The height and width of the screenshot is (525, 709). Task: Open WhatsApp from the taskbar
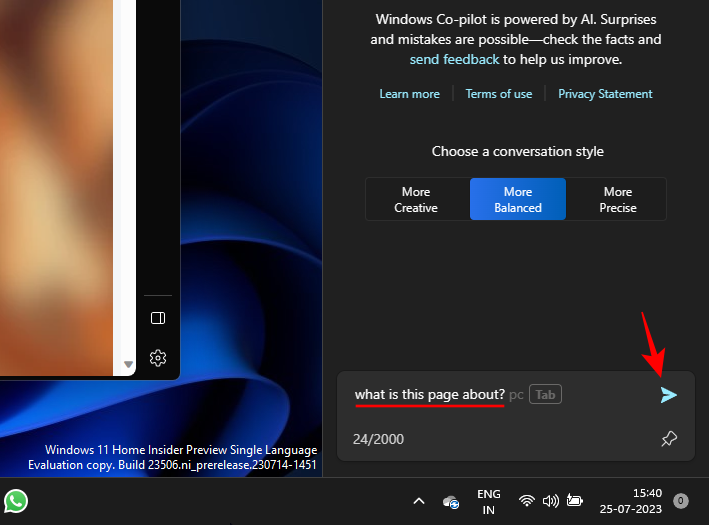coord(16,501)
